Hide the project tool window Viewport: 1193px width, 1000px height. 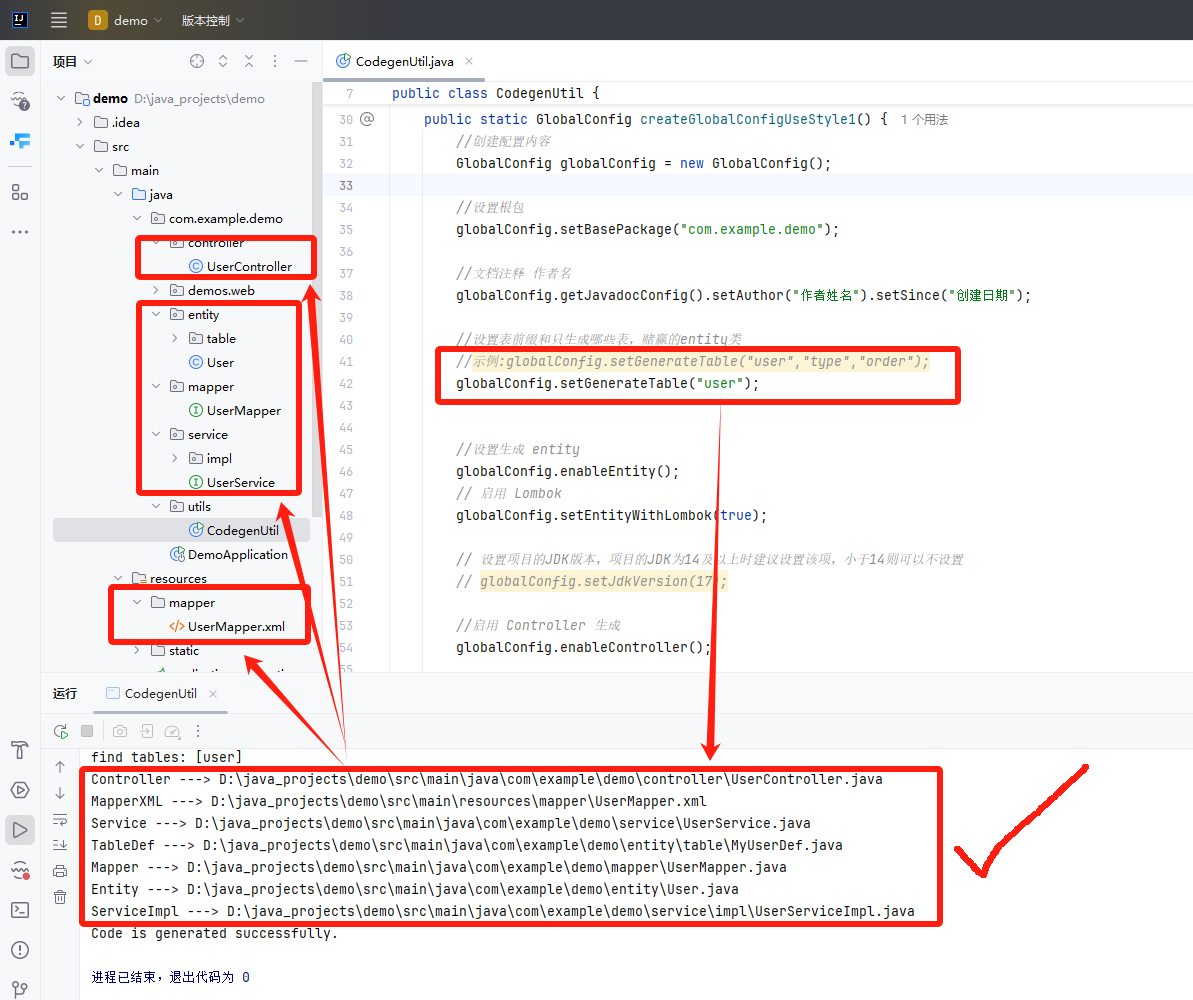301,61
